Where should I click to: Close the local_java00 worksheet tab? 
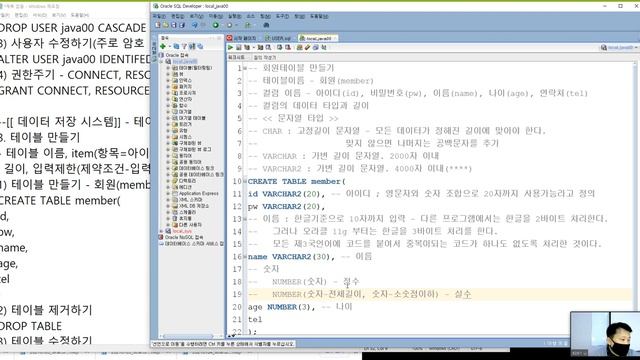pos(335,38)
